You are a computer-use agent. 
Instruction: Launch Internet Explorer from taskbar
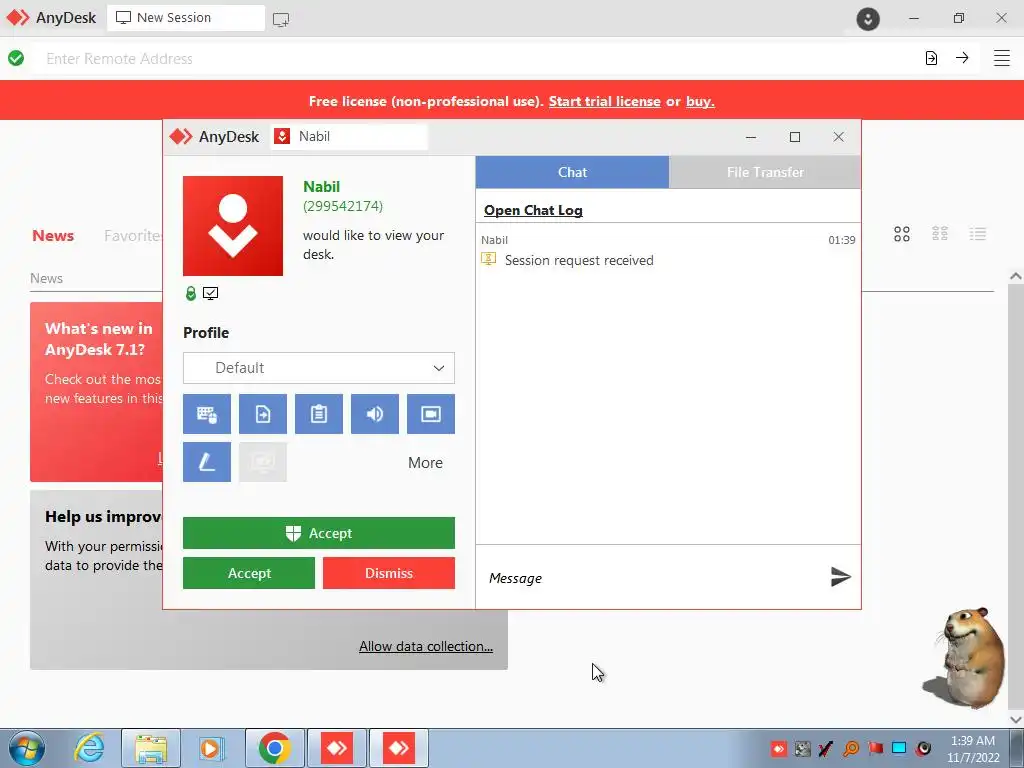click(x=89, y=748)
